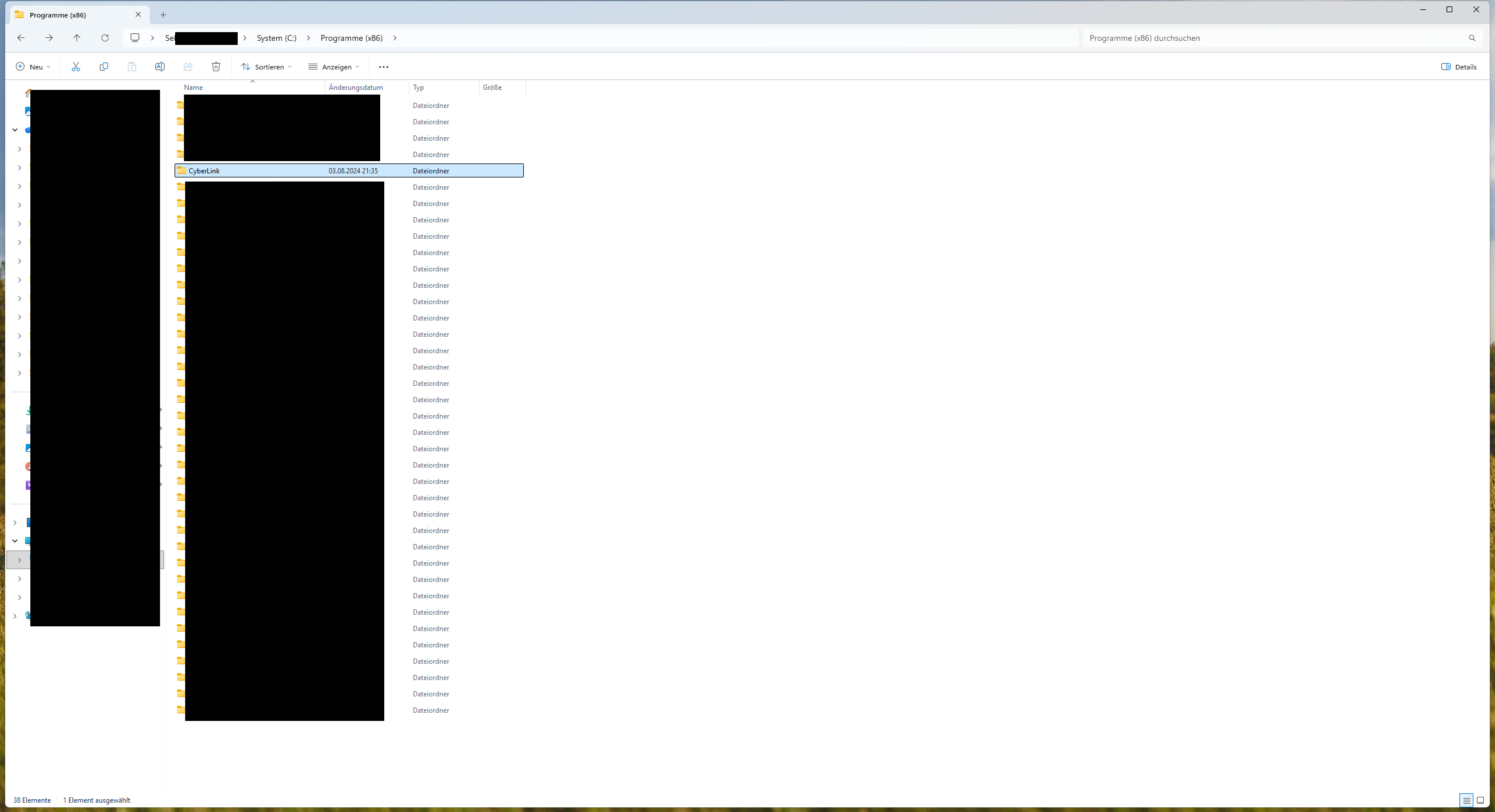The height and width of the screenshot is (812, 1495).
Task: Open the Anzeigen dropdown
Action: point(334,67)
